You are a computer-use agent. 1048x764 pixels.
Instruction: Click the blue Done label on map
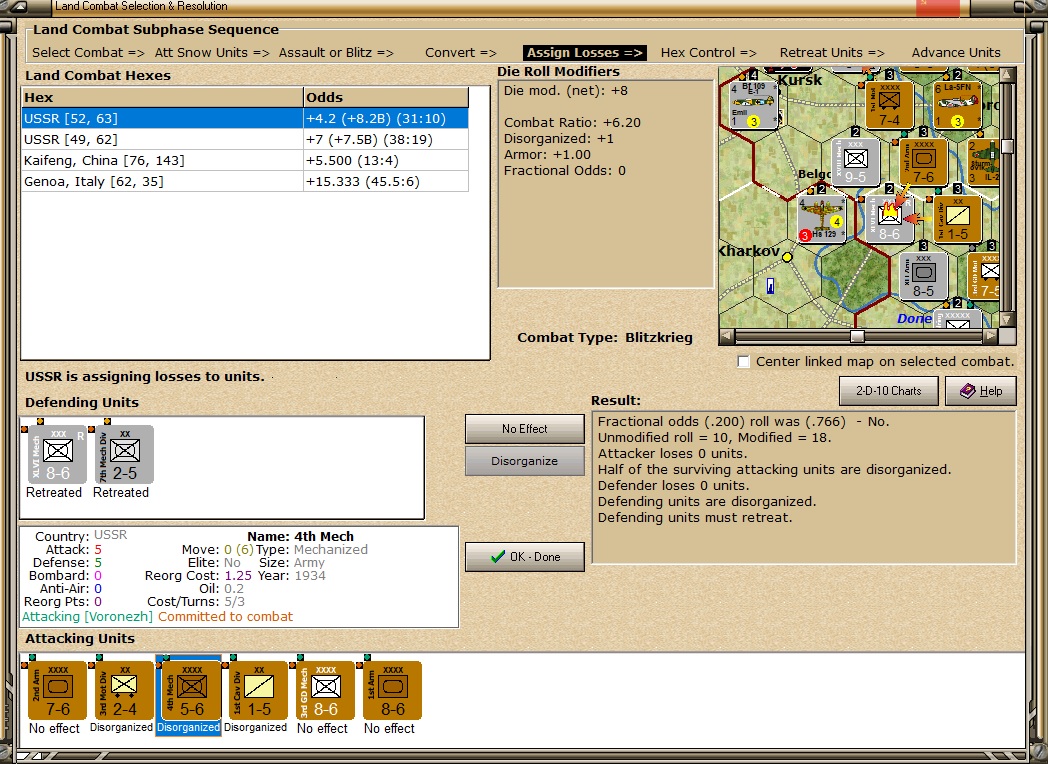point(914,319)
